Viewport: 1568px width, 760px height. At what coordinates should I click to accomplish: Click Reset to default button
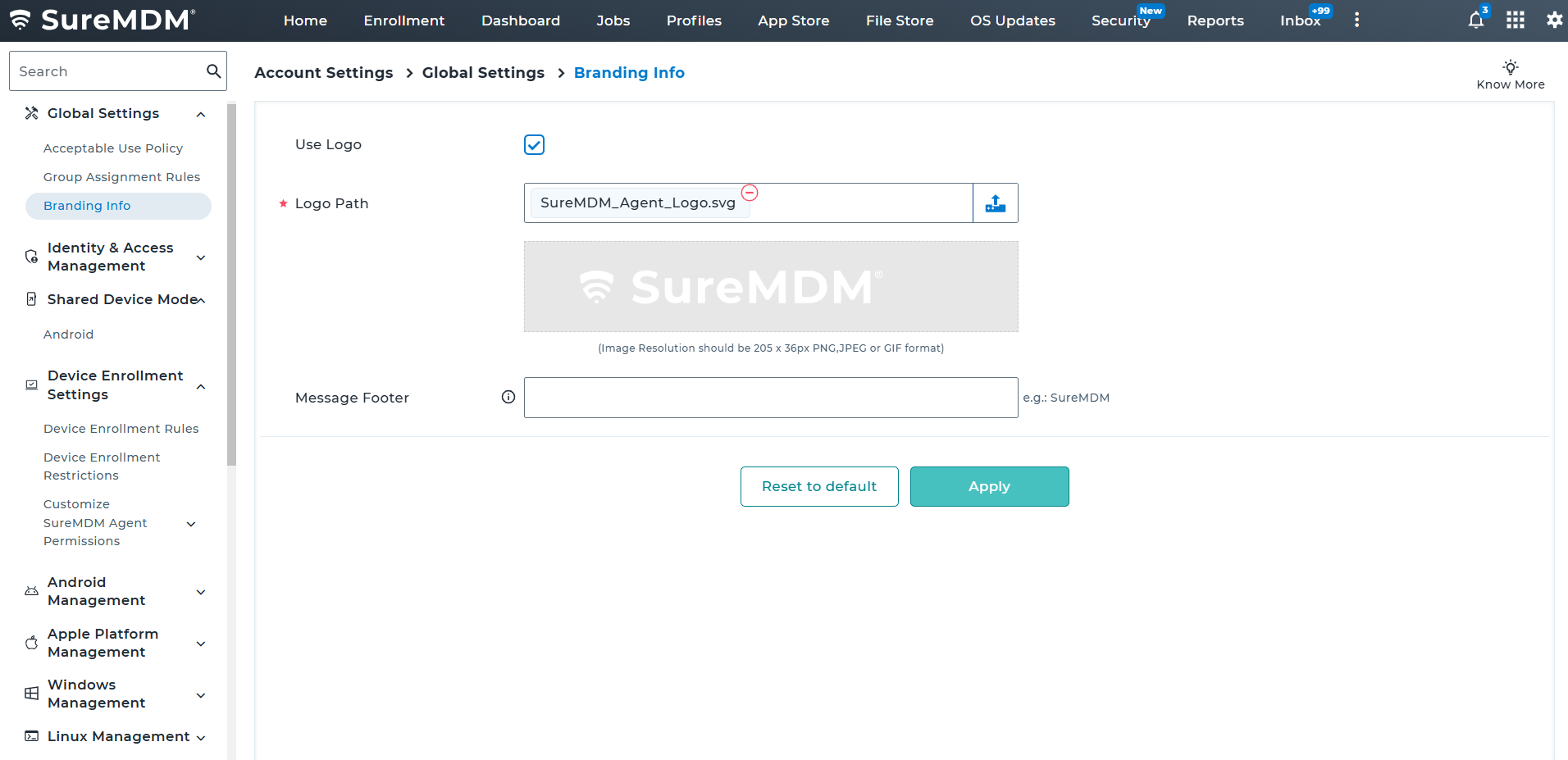(819, 486)
